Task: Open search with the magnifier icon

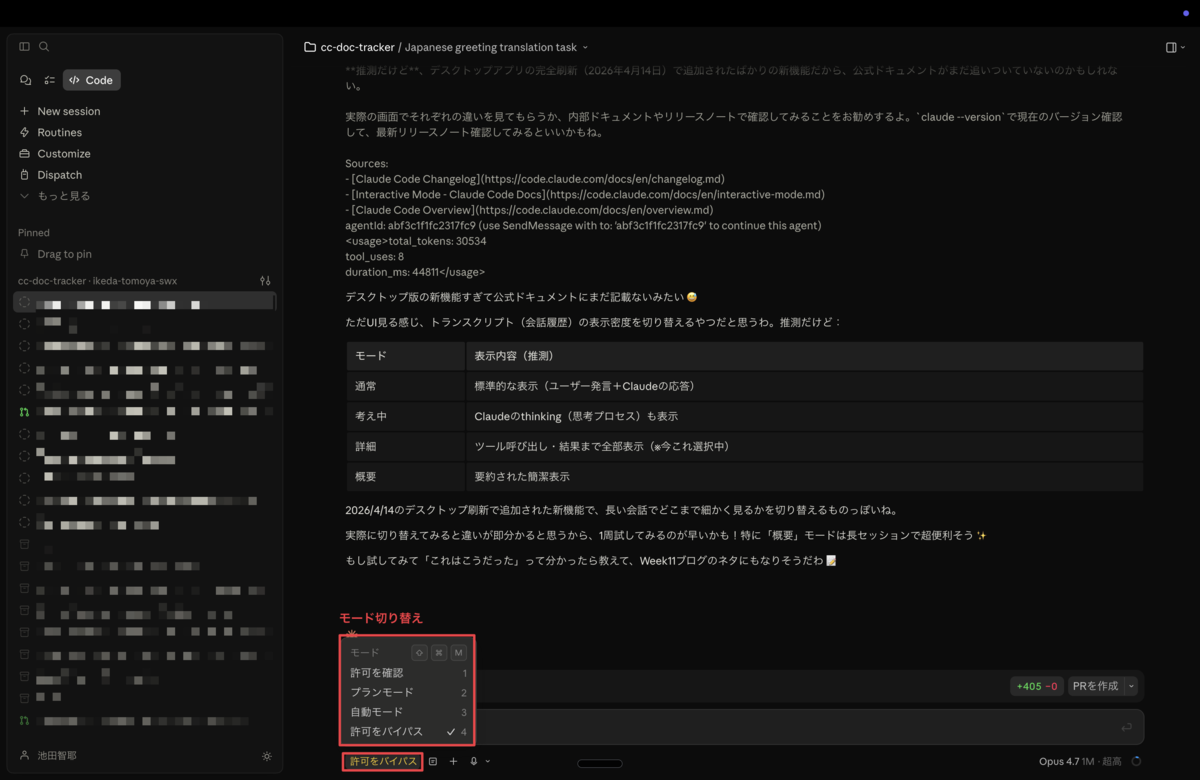Action: [x=44, y=46]
